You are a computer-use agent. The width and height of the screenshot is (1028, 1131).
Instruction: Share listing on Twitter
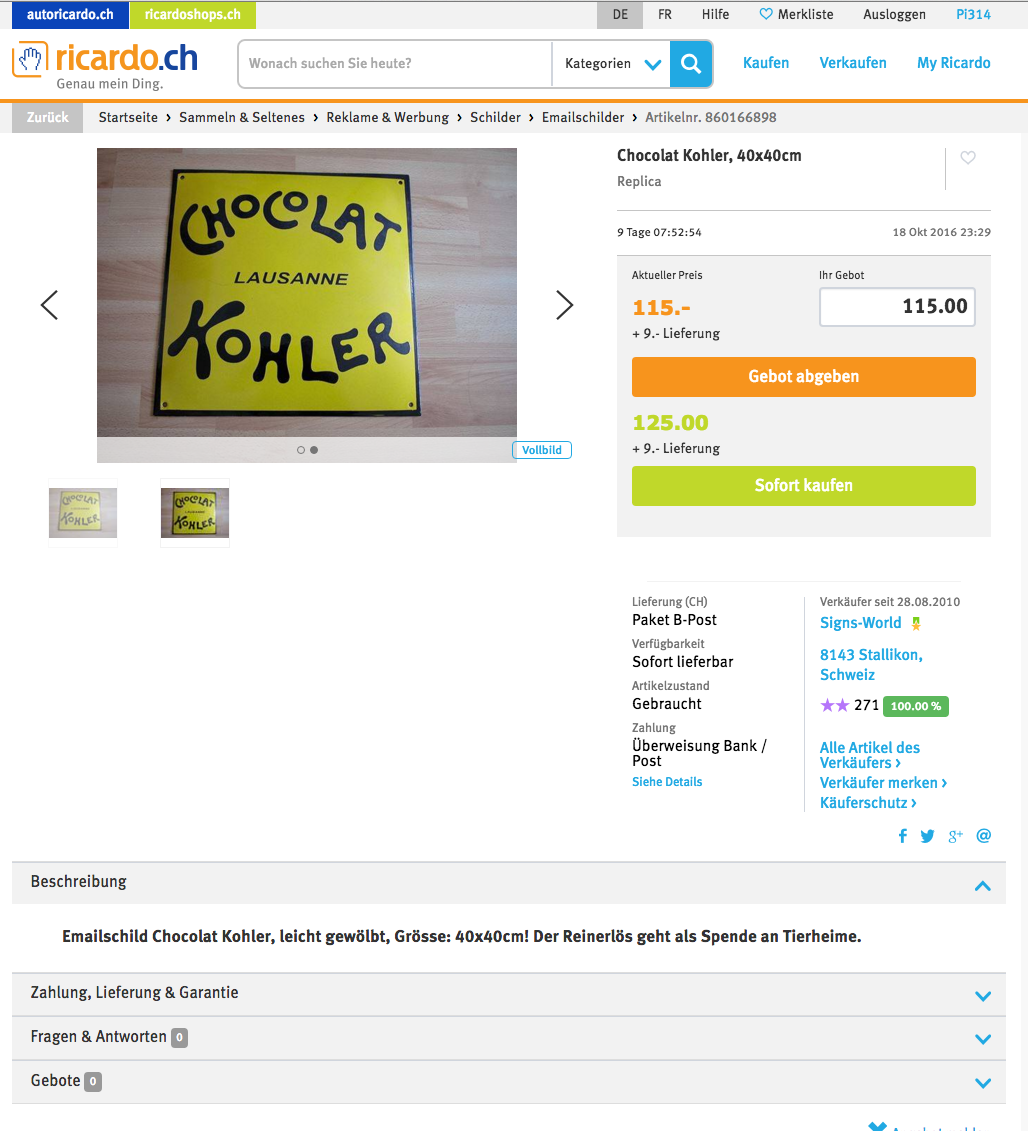928,836
